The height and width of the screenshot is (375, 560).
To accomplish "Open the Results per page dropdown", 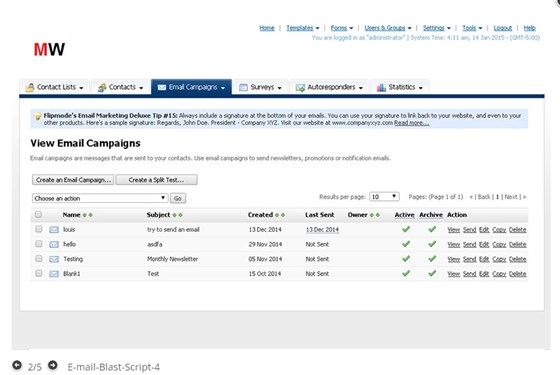I will tap(384, 197).
